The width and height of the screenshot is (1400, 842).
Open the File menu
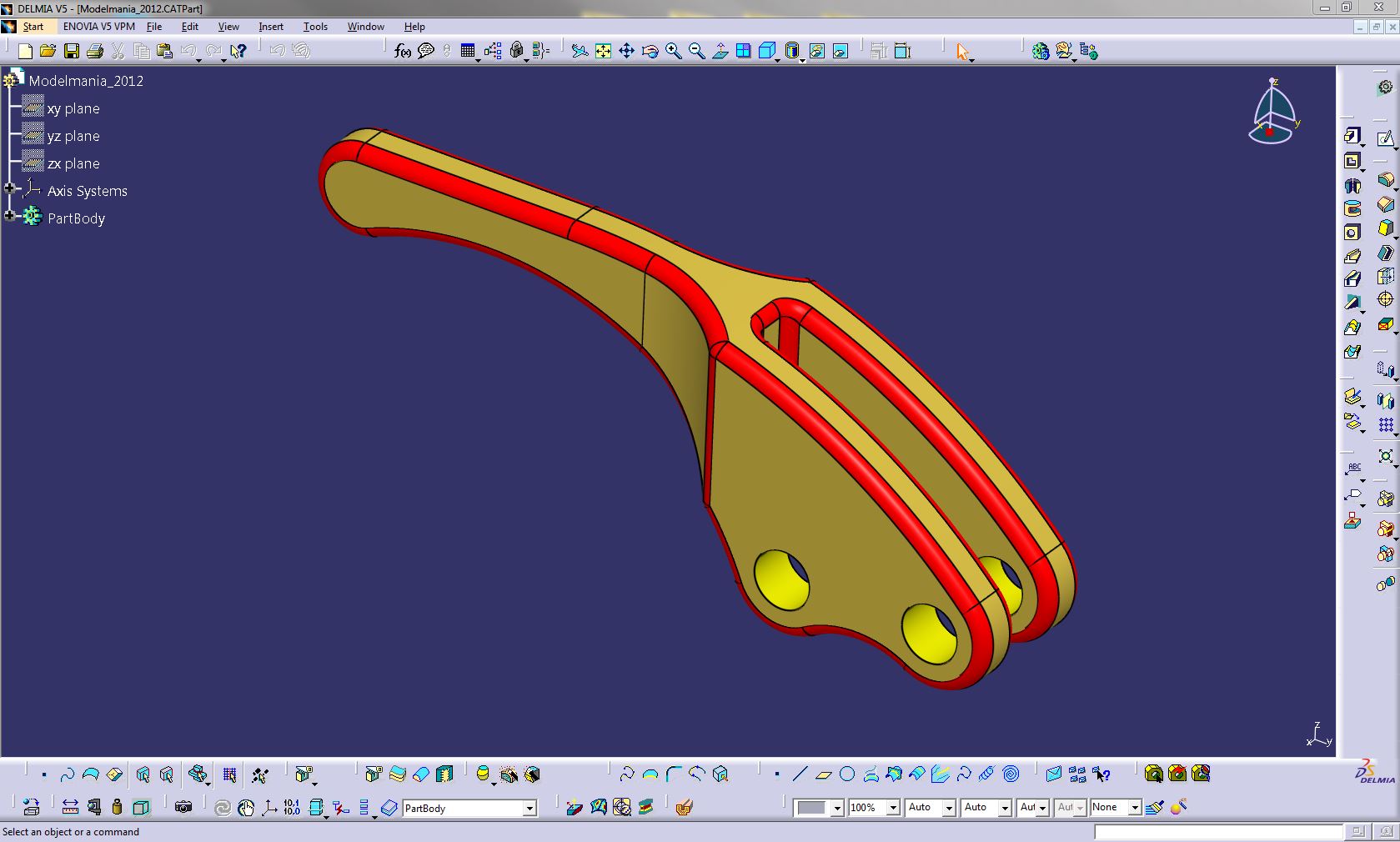click(x=154, y=27)
